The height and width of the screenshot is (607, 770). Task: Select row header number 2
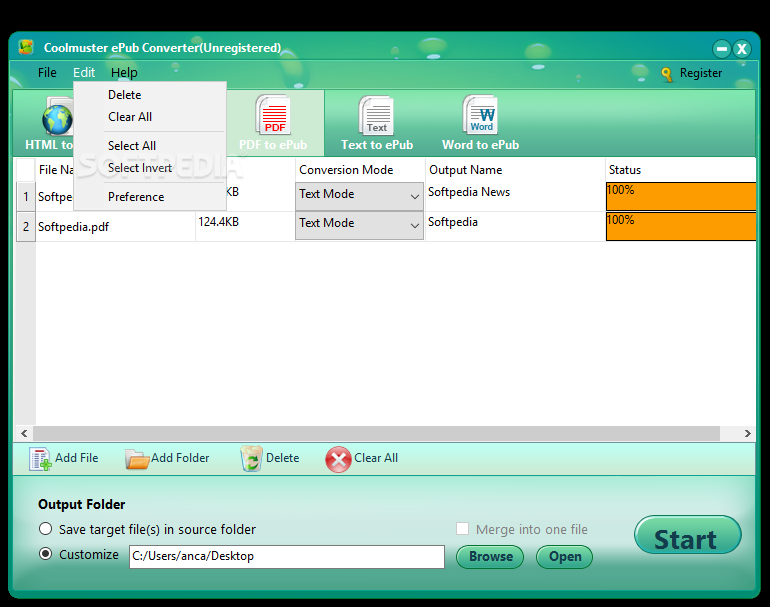[26, 227]
